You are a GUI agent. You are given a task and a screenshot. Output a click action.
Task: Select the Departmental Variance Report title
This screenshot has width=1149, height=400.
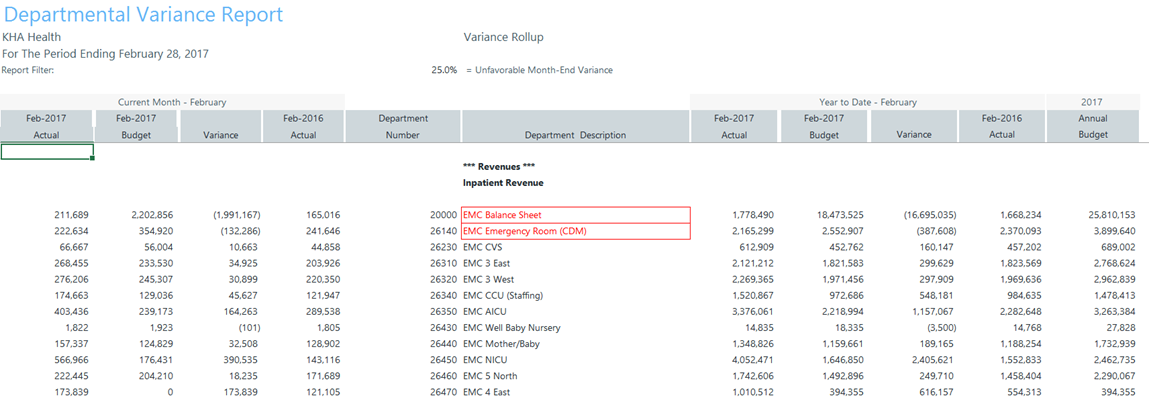[142, 15]
